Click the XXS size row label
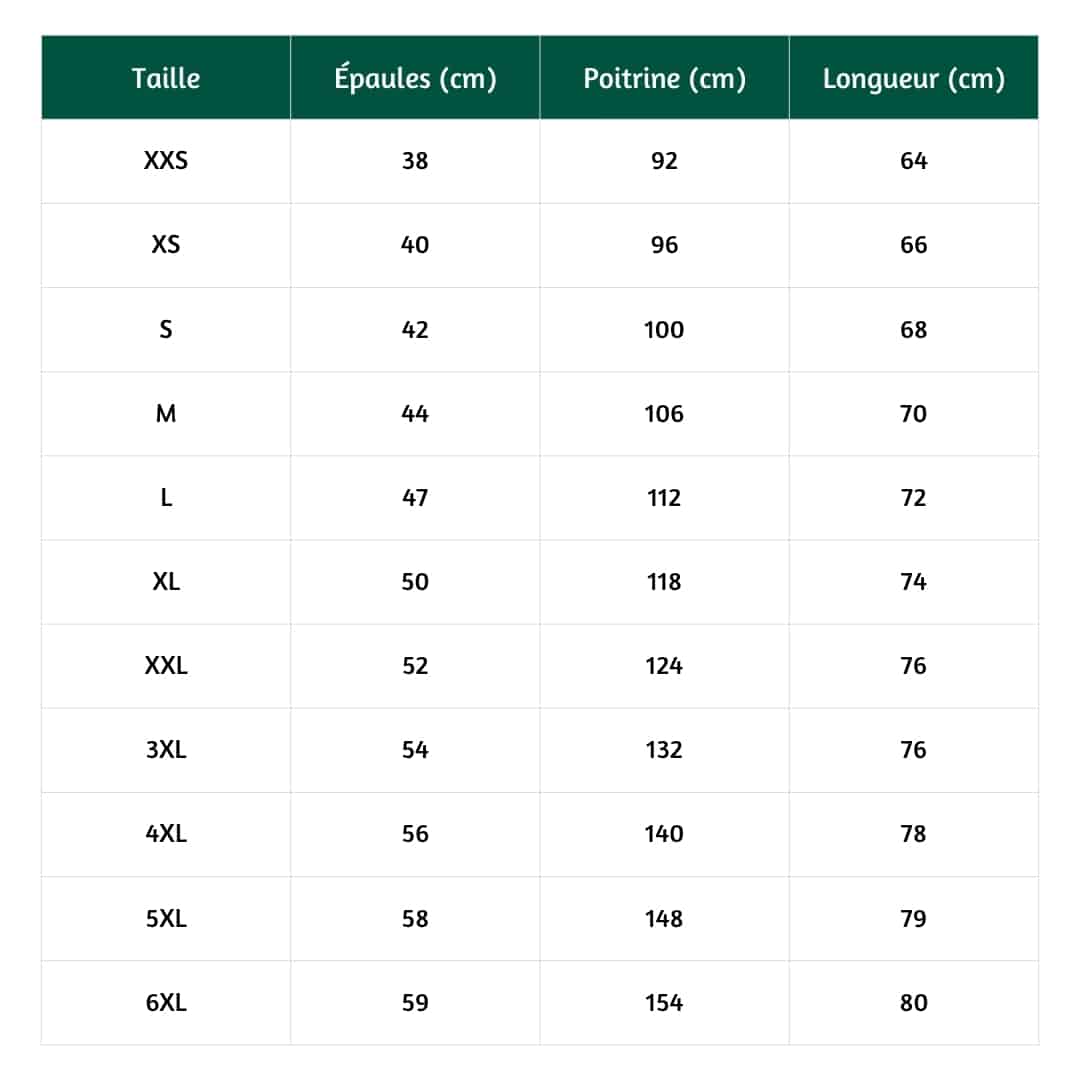Screen dimensions: 1080x1080 tap(166, 161)
